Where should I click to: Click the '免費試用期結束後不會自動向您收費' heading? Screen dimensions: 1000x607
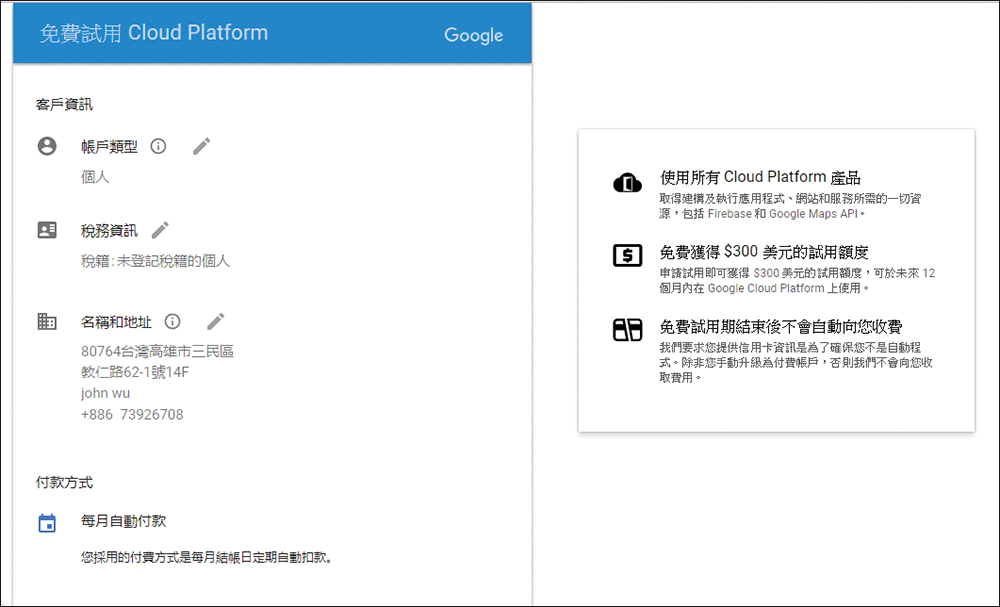point(781,327)
